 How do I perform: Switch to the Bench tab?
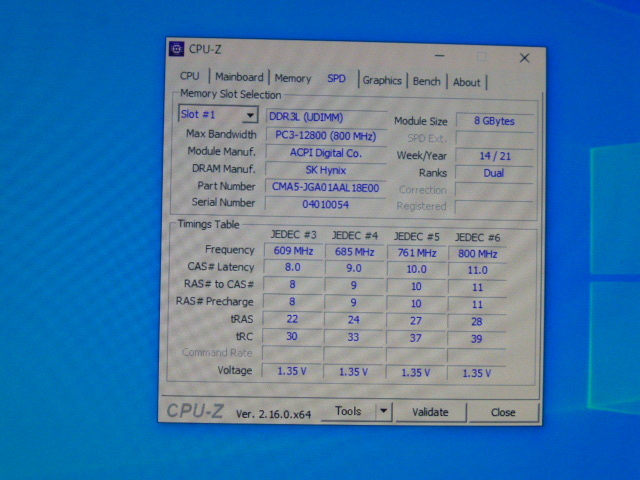click(x=427, y=81)
